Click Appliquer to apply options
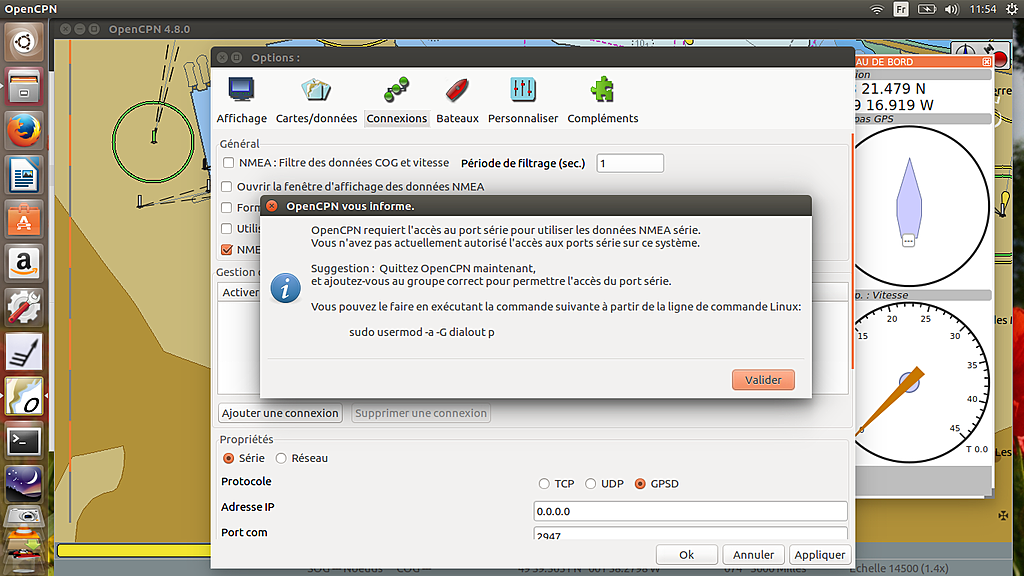This screenshot has width=1024, height=576. tap(820, 555)
